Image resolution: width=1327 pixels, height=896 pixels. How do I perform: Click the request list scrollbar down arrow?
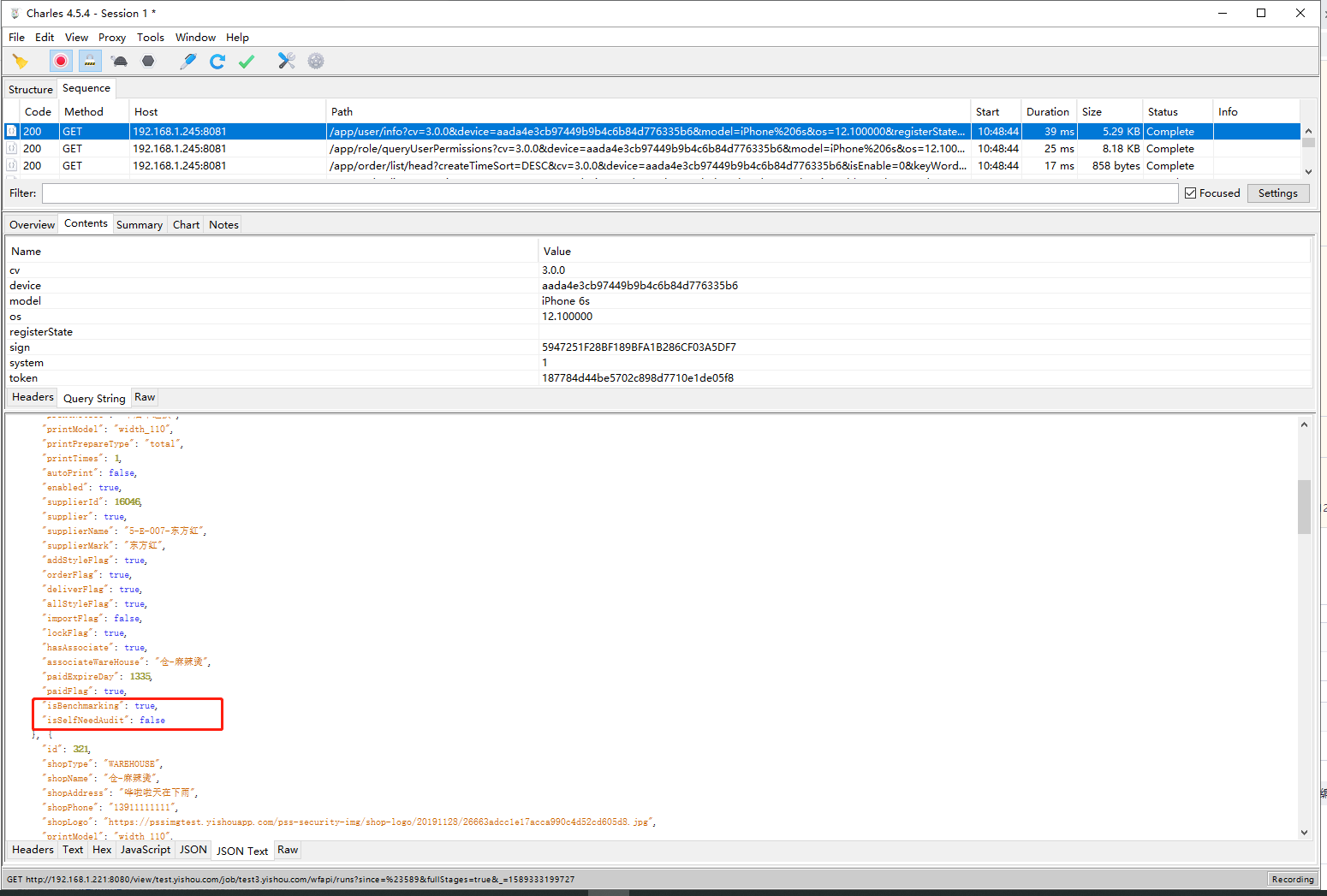(x=1308, y=171)
